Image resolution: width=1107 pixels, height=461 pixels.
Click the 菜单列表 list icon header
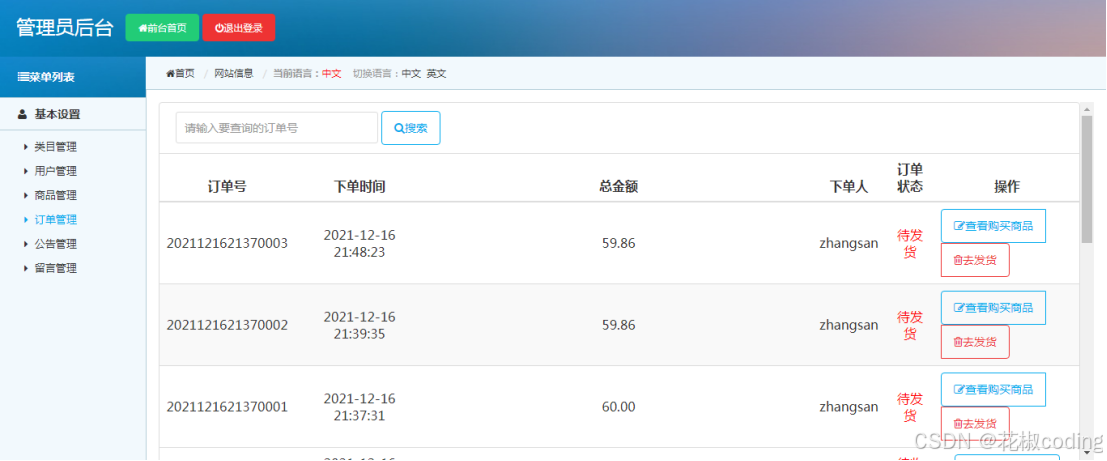[46, 77]
